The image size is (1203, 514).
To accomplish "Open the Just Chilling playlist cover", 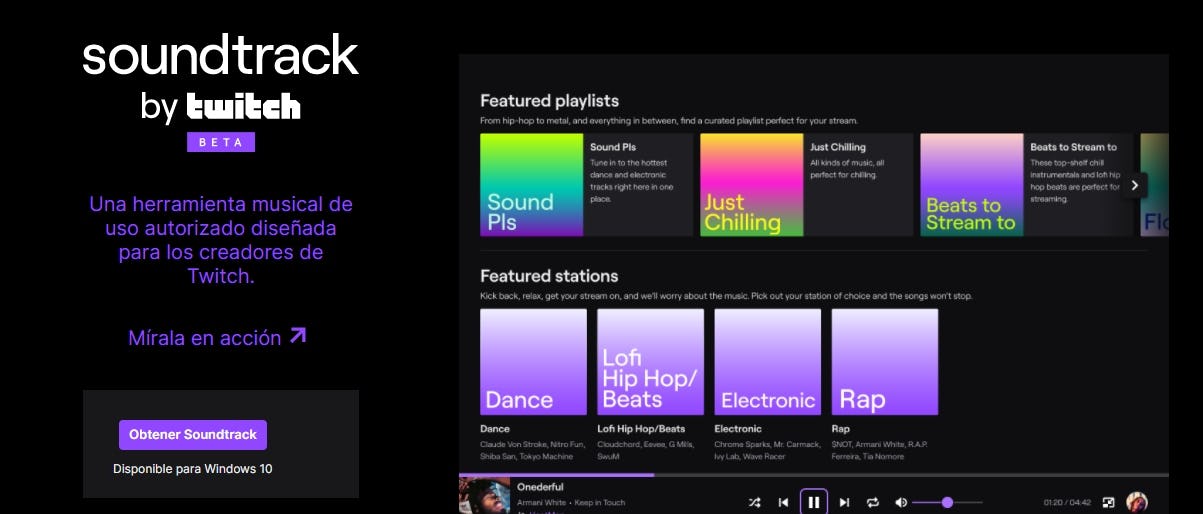I will point(751,185).
